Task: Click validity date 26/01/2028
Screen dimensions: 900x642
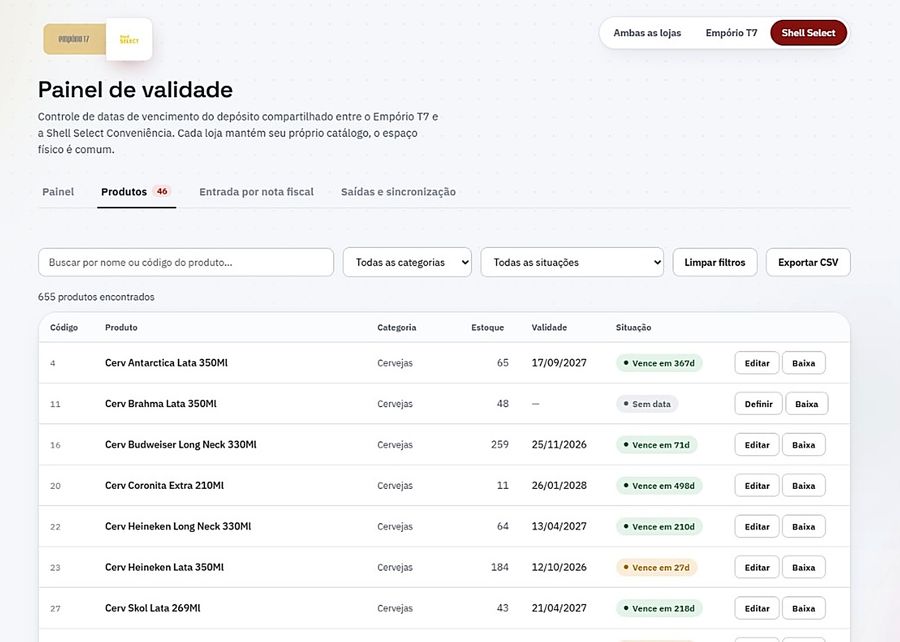Action: coord(559,485)
